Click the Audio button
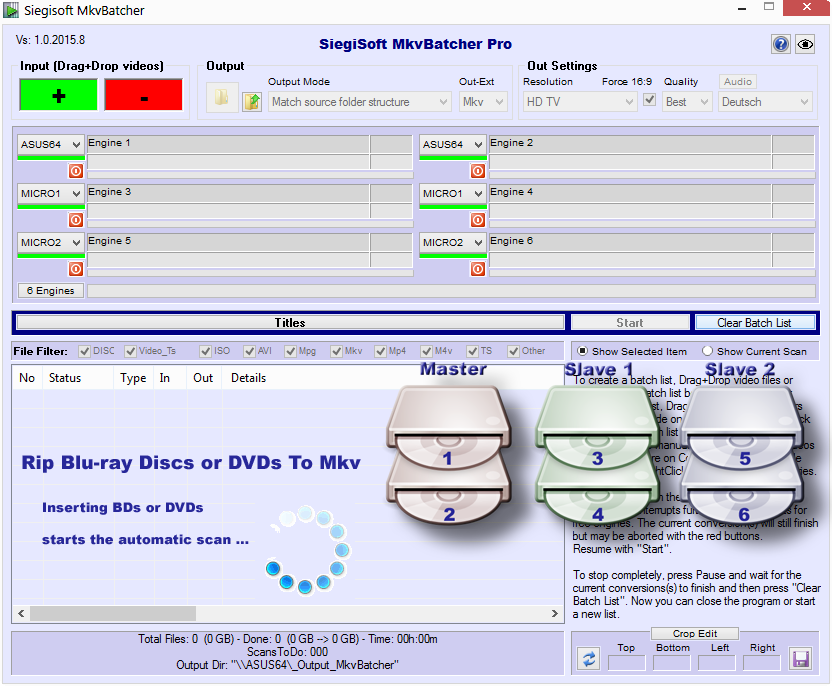 [738, 82]
